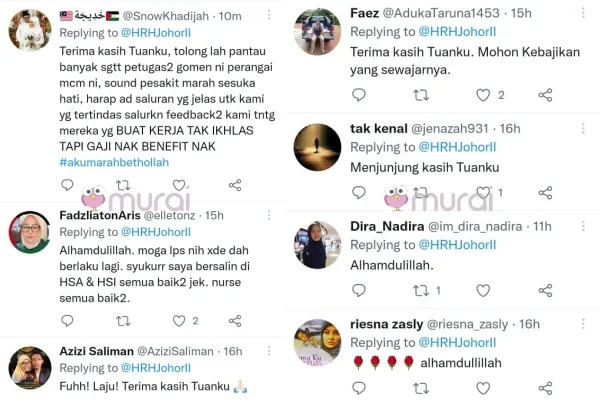This screenshot has width=600, height=400.
Task: Reply to Faez's tweet
Action: [x=359, y=95]
